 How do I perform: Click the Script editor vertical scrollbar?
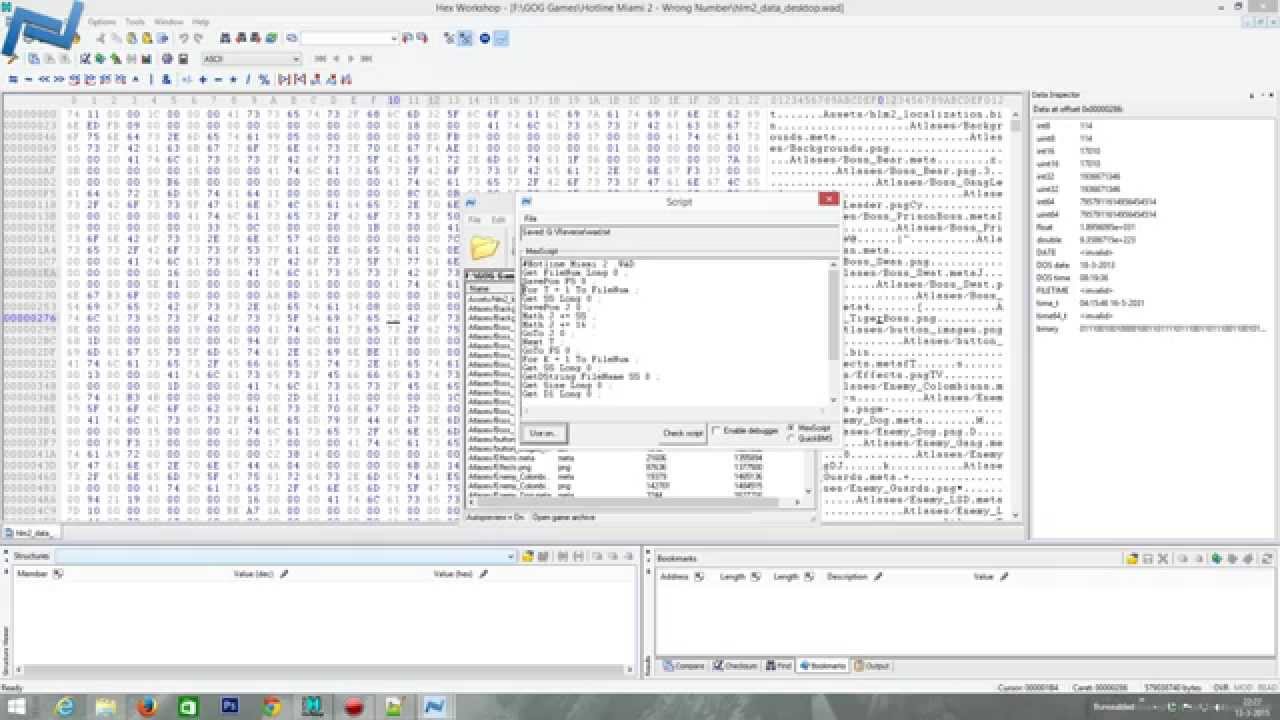click(834, 332)
